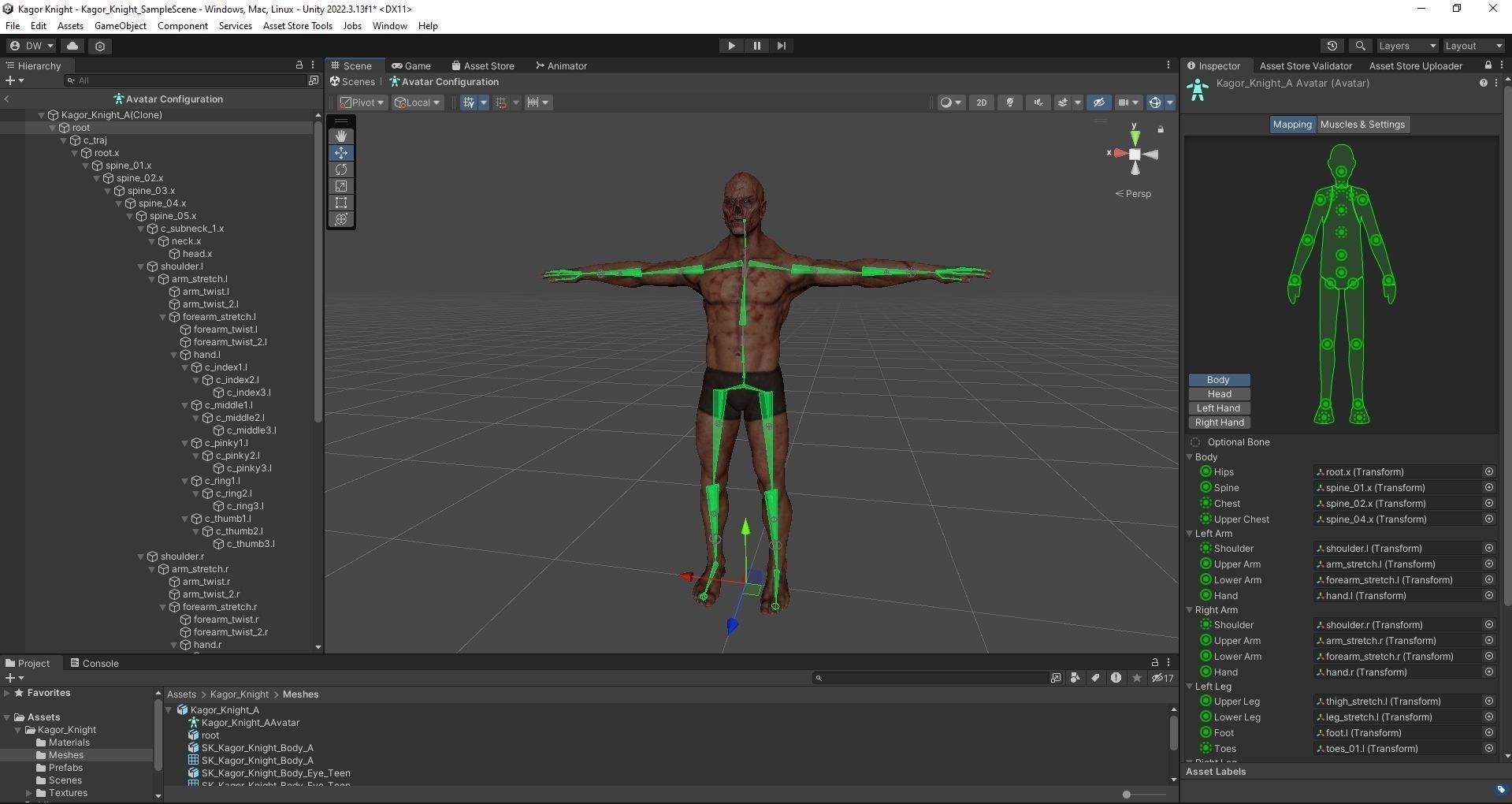Toggle hidden objects visibility in Scene toolbar
1512x804 pixels.
point(1098,102)
